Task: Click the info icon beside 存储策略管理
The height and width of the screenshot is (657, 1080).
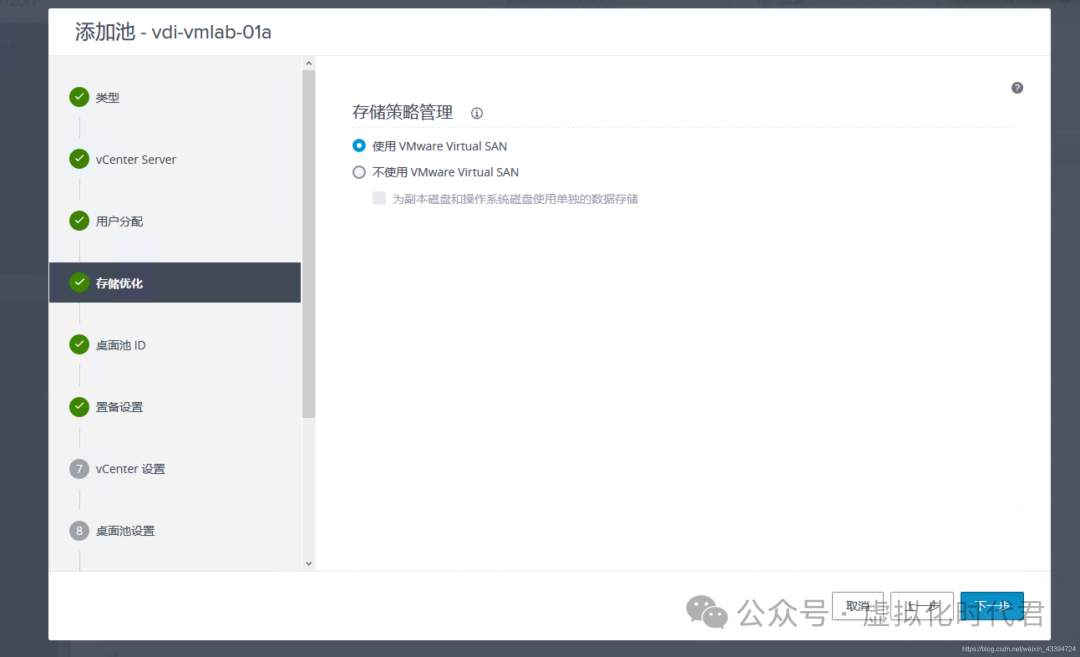Action: click(x=476, y=113)
